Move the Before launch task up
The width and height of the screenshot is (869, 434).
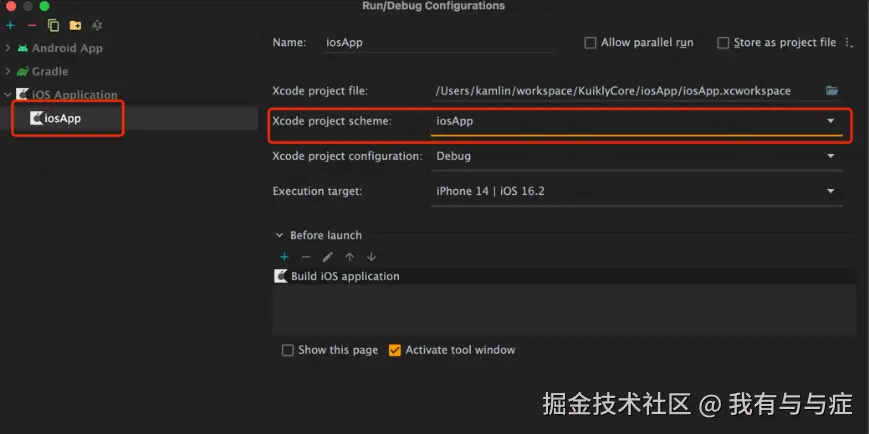[x=350, y=257]
